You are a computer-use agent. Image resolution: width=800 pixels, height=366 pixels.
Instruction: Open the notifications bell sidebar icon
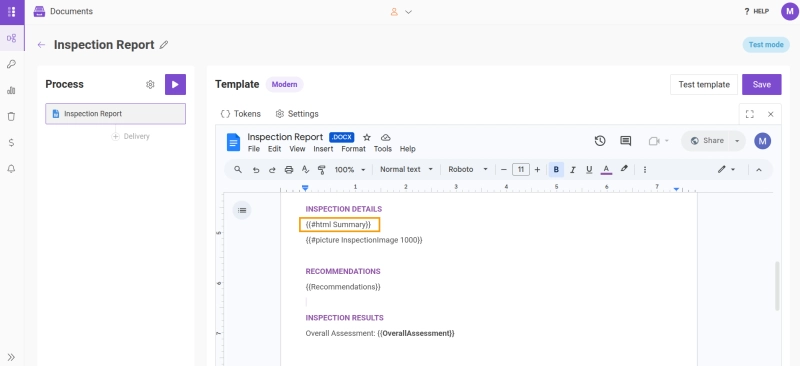tap(11, 169)
